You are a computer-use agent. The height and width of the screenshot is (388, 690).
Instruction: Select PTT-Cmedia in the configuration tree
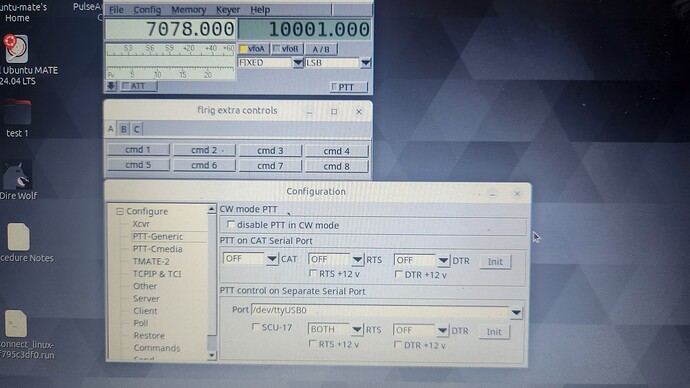coord(158,249)
